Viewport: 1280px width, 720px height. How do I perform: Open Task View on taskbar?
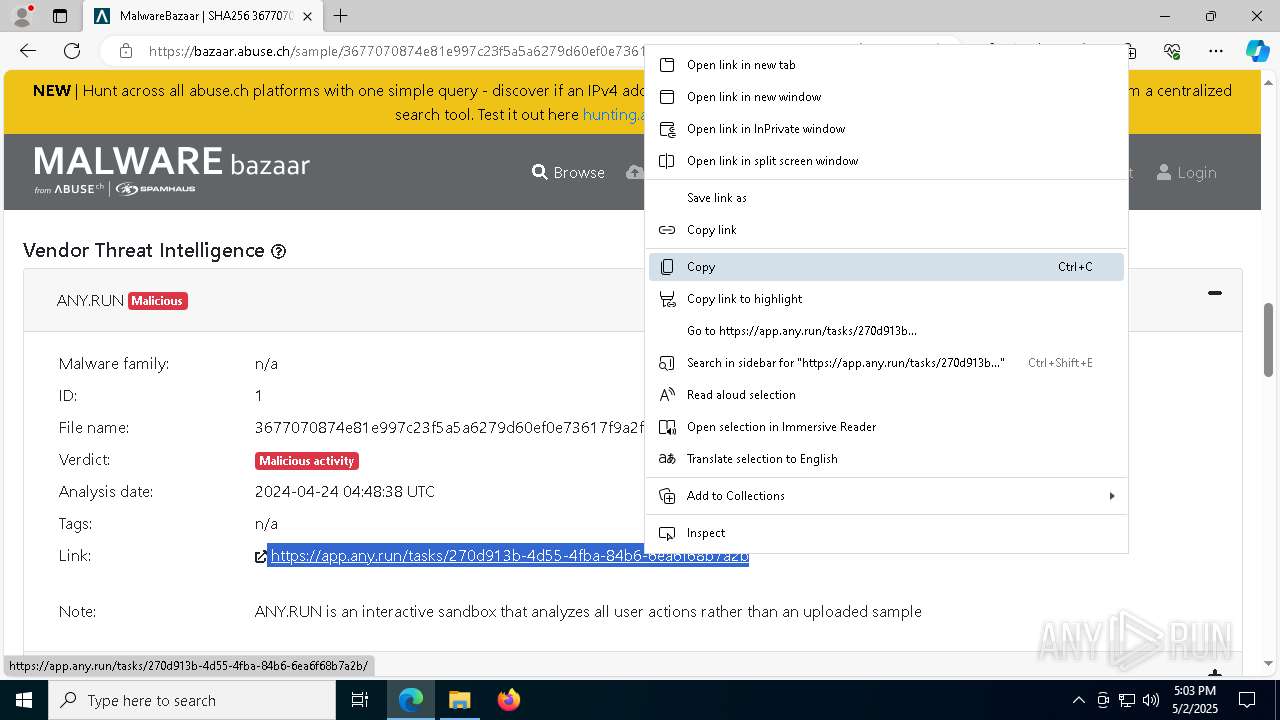[x=360, y=700]
